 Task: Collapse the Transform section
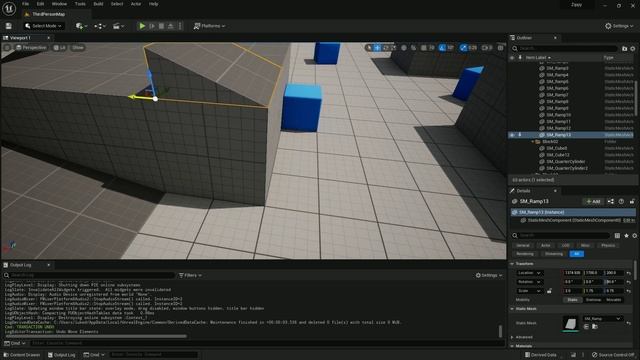coord(512,264)
